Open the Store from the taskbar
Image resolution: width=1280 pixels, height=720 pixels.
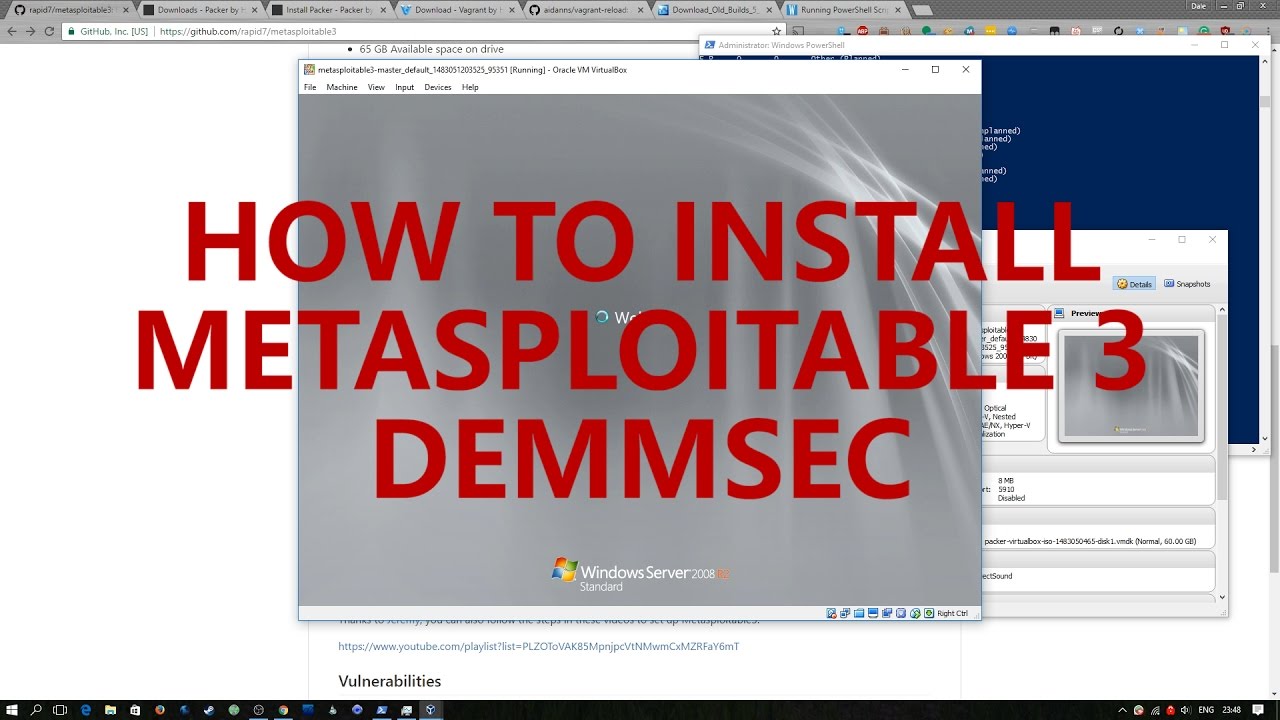point(135,710)
